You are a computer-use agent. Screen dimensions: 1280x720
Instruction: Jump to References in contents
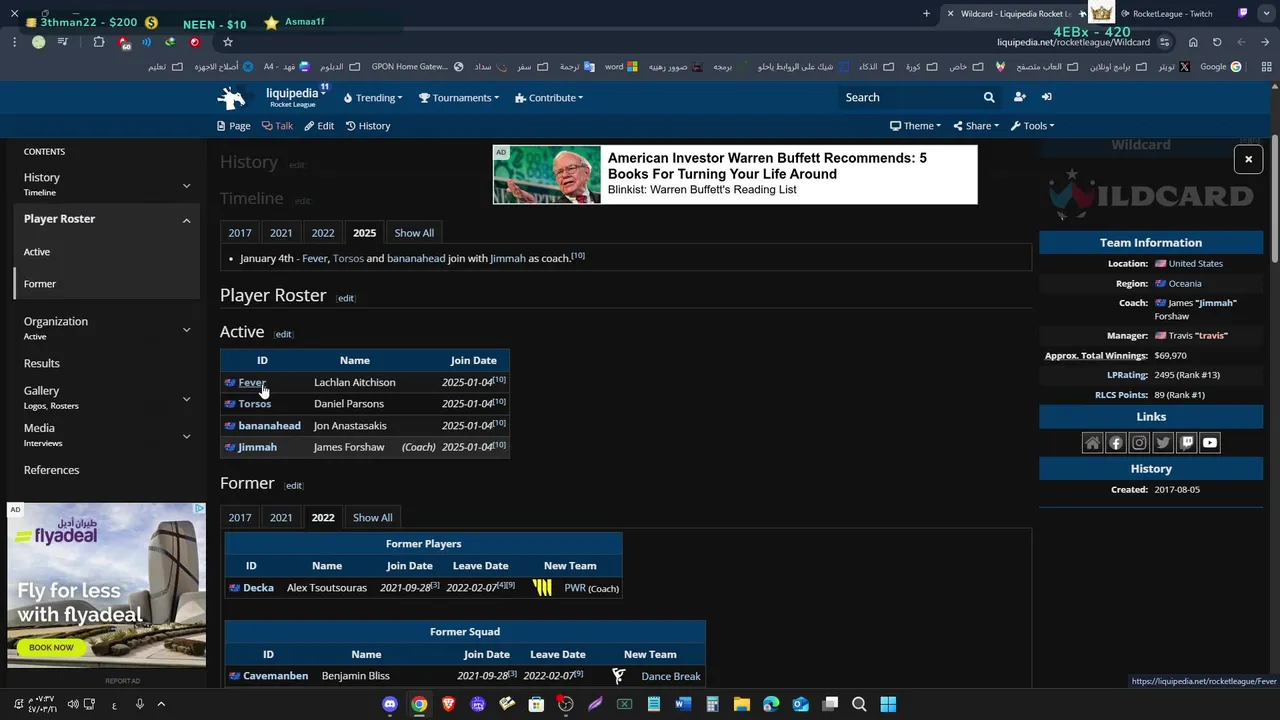(x=51, y=470)
